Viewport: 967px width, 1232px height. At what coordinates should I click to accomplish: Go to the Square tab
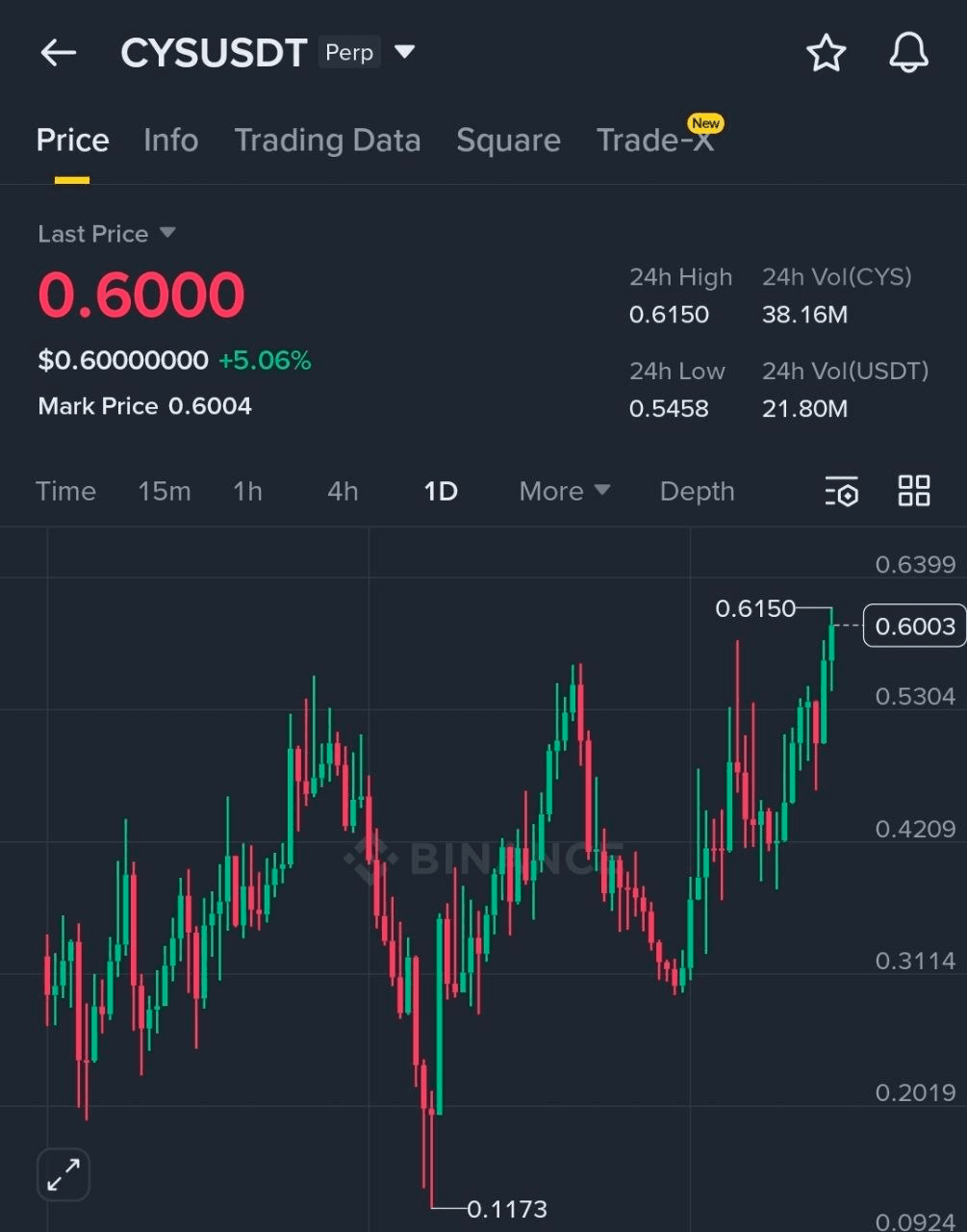click(x=508, y=141)
